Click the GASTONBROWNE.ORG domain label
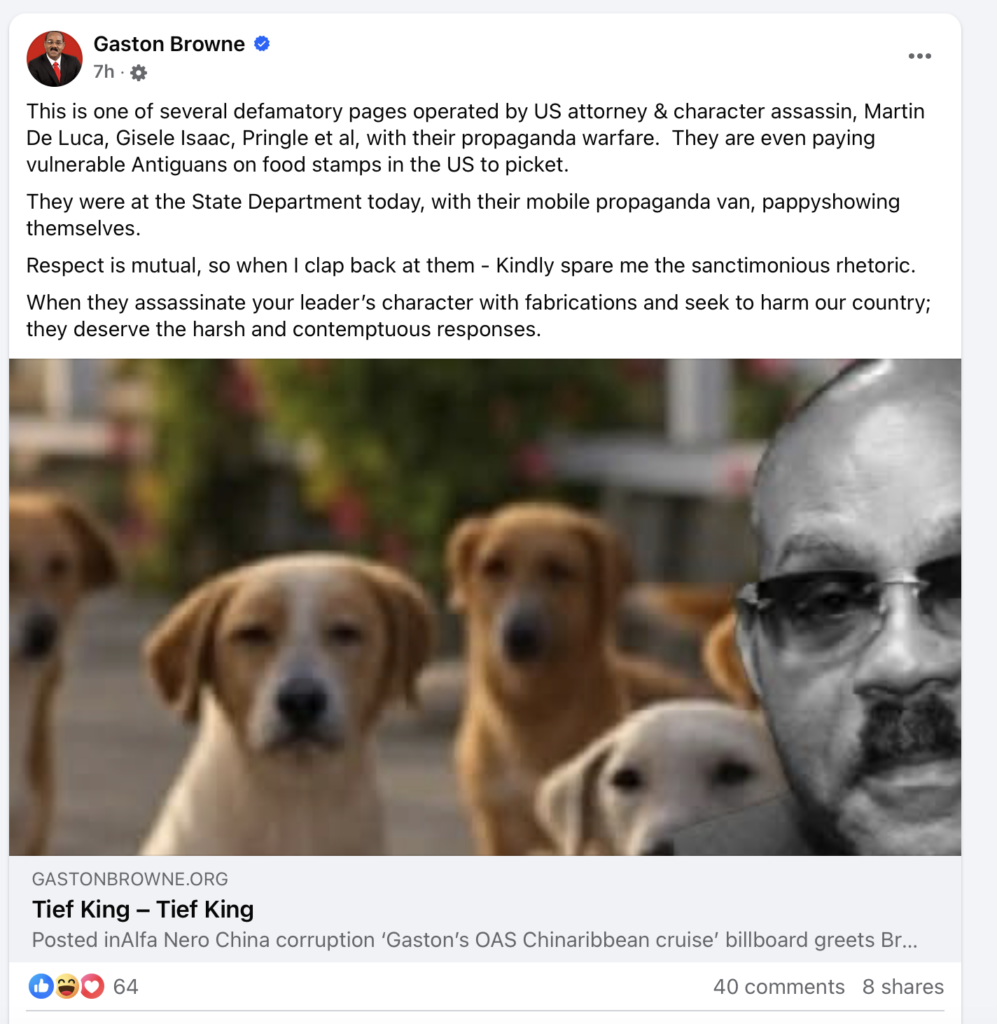Viewport: 997px width, 1024px height. click(x=130, y=879)
